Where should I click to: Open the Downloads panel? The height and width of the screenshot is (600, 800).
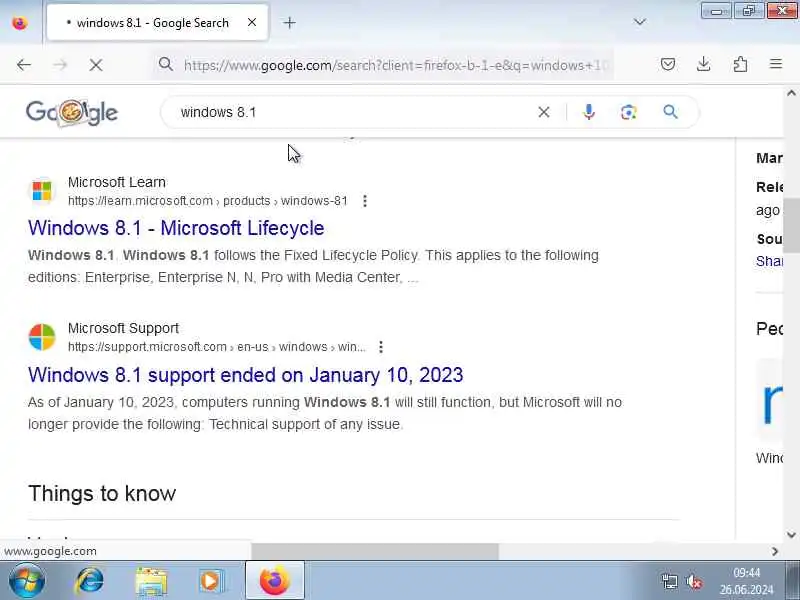coord(704,64)
